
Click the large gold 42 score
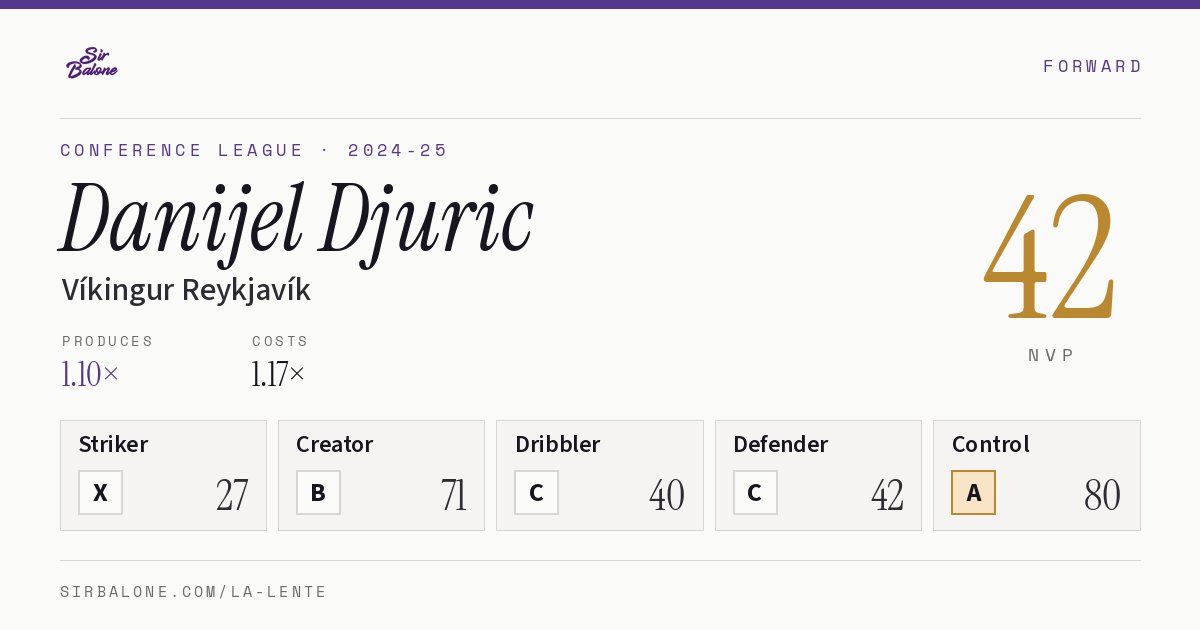click(1050, 255)
